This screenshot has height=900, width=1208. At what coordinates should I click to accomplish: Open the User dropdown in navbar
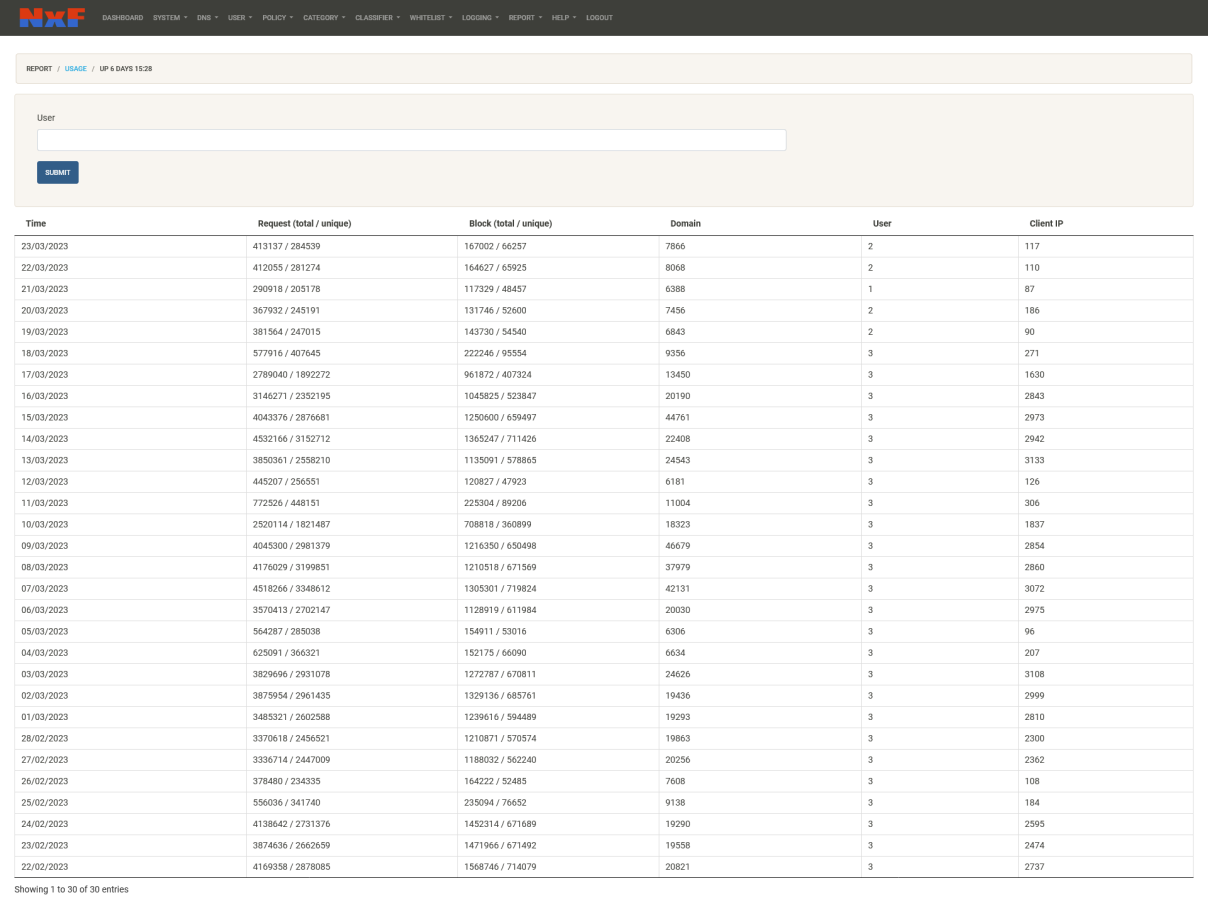240,18
